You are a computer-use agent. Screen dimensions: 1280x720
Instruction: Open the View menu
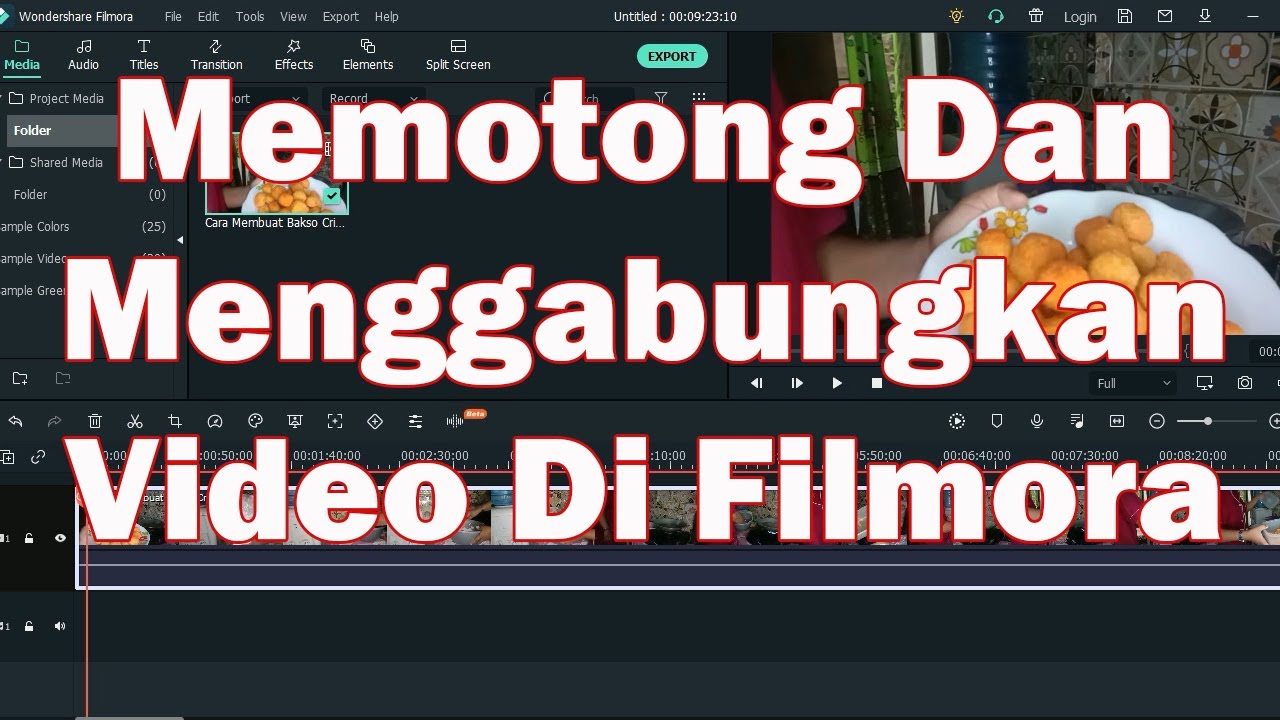point(293,16)
